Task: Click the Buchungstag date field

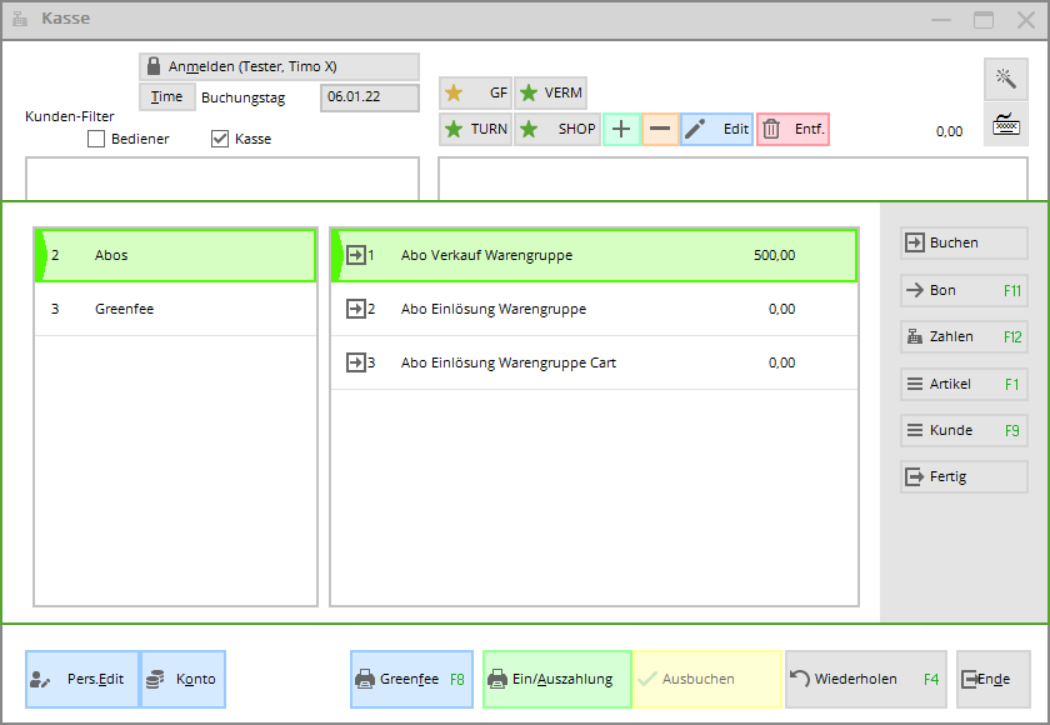Action: tap(369, 98)
